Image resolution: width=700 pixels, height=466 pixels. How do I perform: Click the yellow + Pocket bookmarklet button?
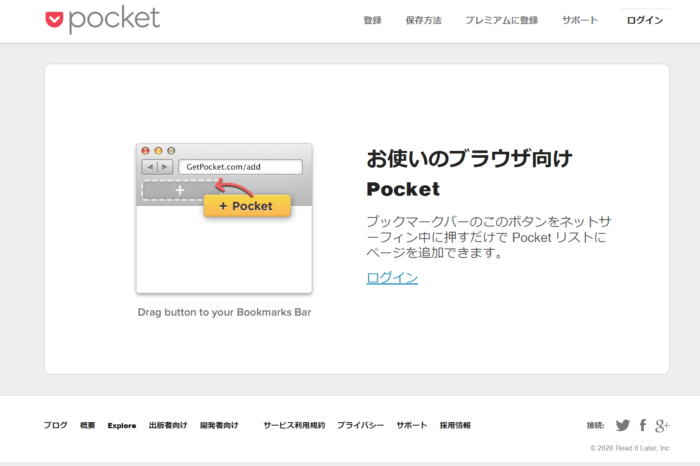coord(247,206)
